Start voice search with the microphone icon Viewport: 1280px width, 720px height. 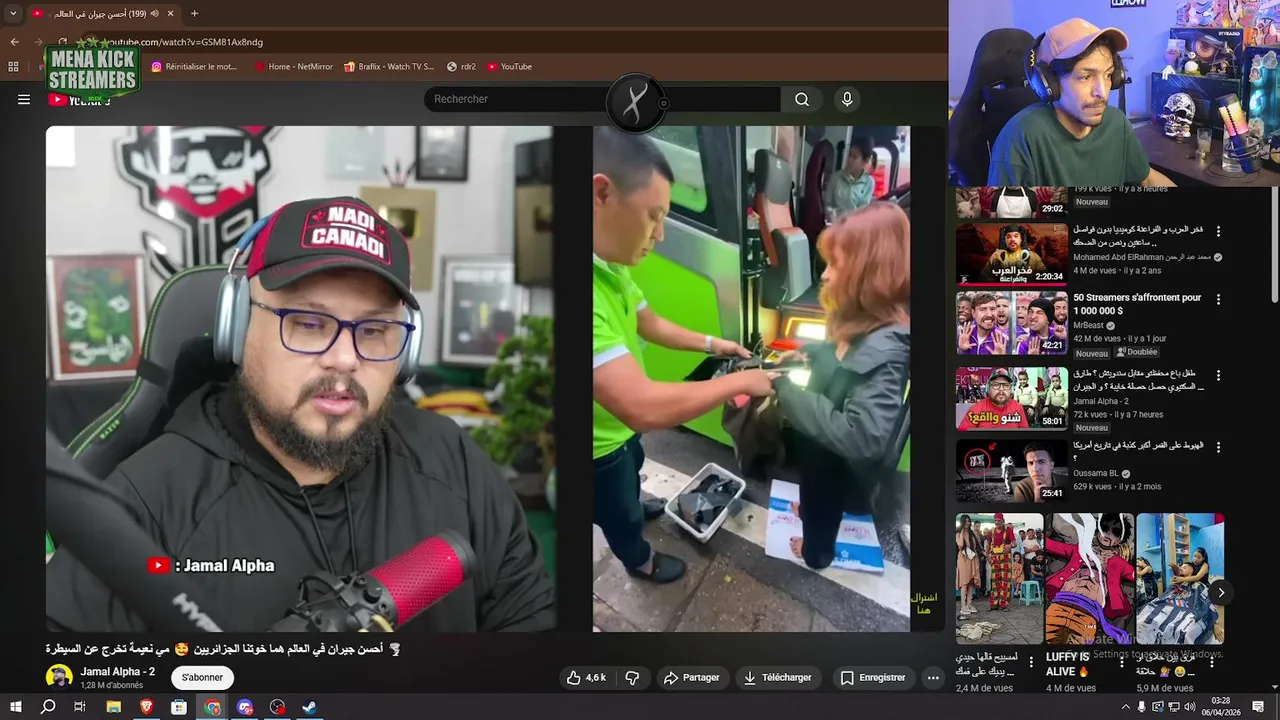coord(847,99)
